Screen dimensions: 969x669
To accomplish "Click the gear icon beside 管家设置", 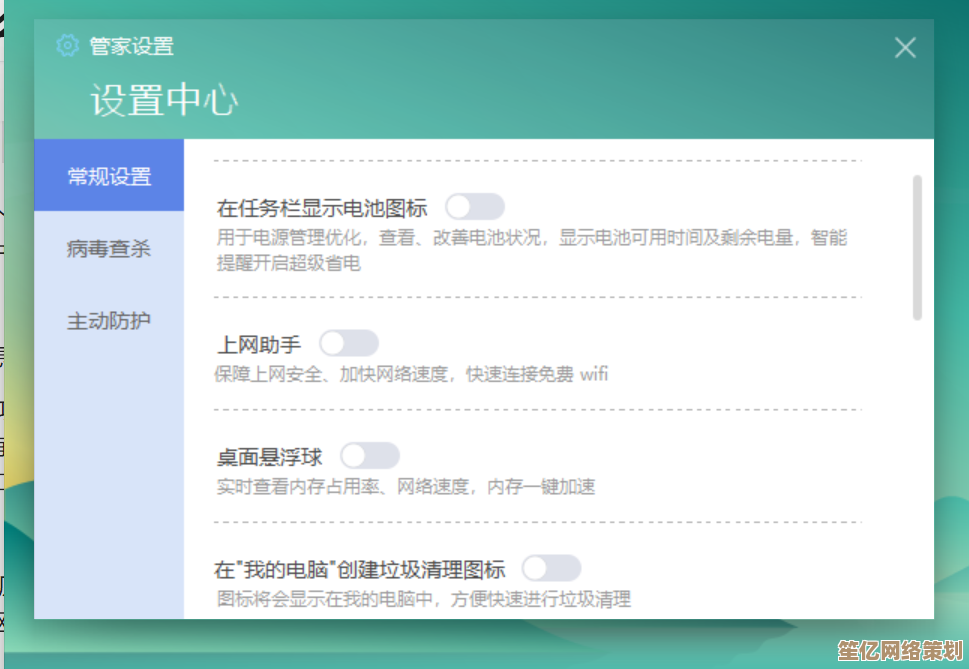I will 67,46.
